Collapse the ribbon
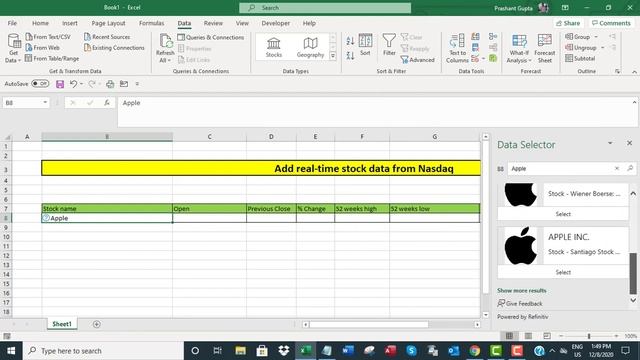640x360 pixels. [x=634, y=72]
